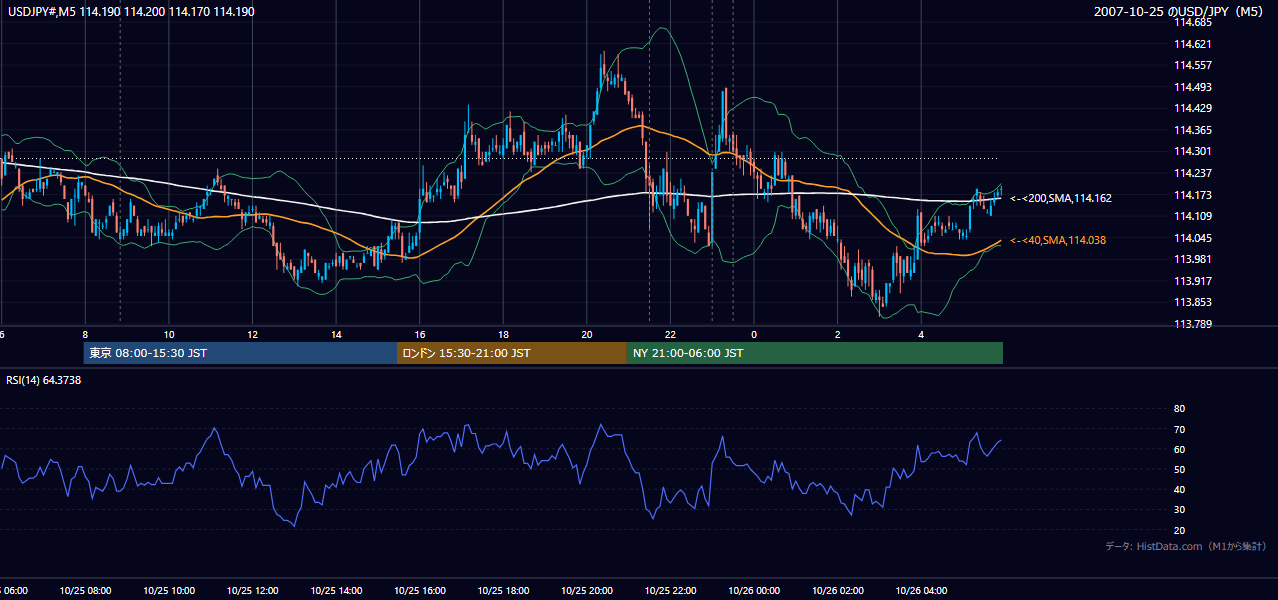
Task: Click the RSI 20 level label
Action: point(1179,530)
